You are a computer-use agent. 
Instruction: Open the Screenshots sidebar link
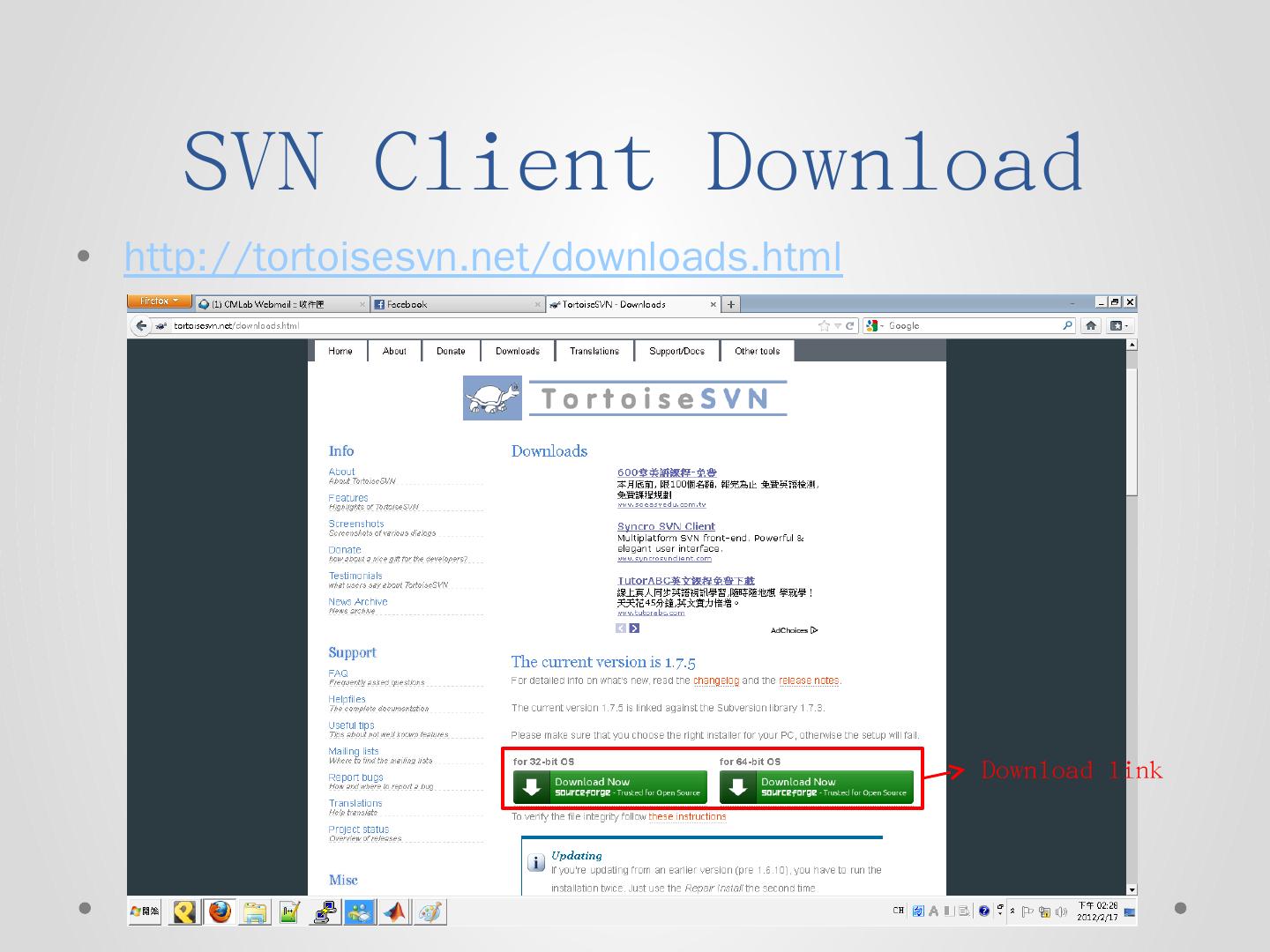point(356,524)
